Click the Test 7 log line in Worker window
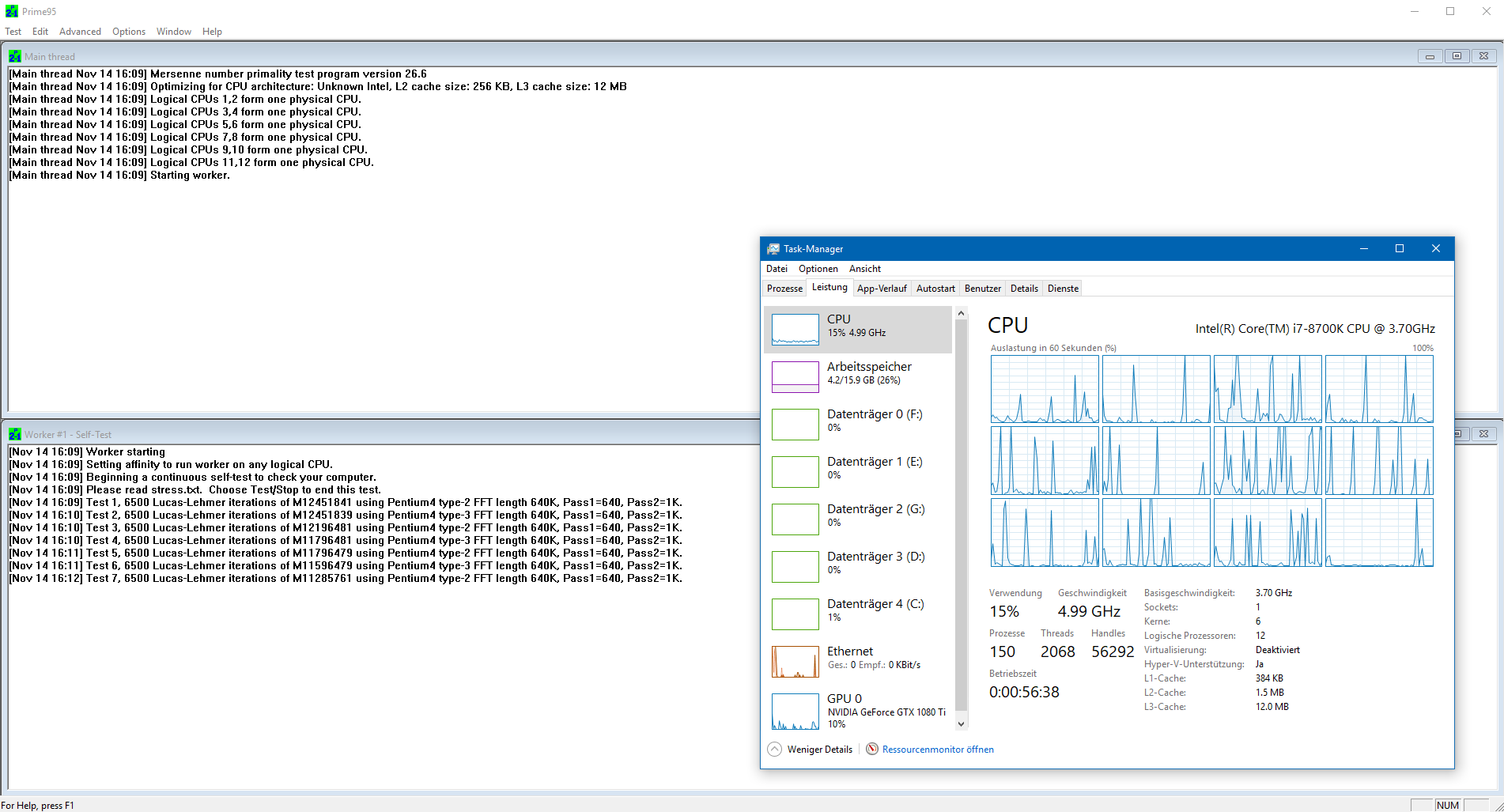The width and height of the screenshot is (1504, 812). (x=346, y=579)
